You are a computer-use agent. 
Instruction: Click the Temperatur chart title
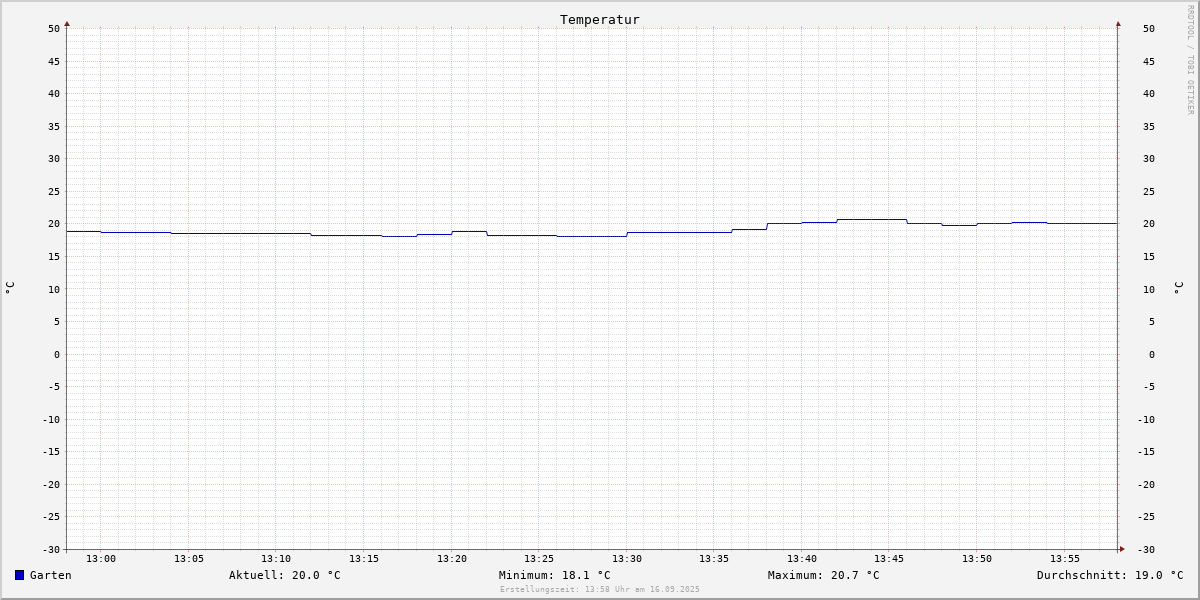[600, 19]
